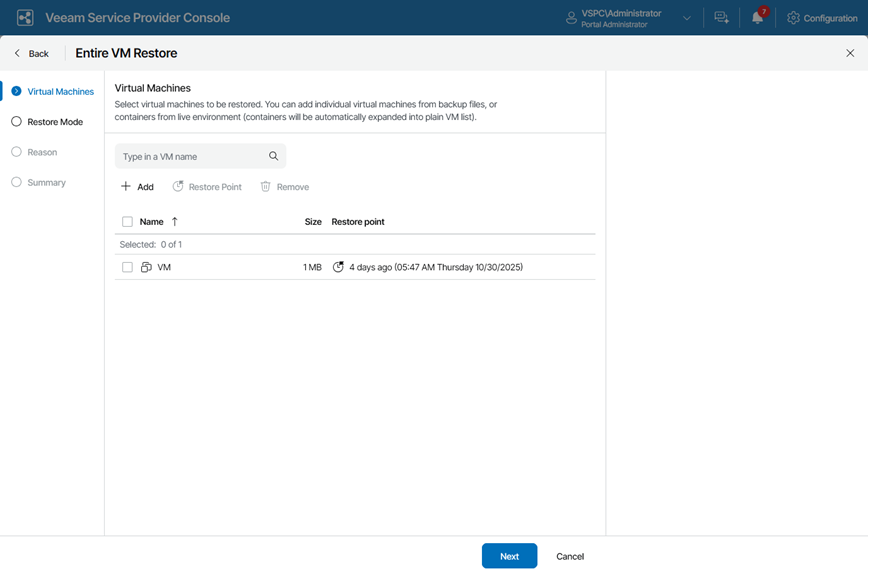Click the Cancel button
This screenshot has width=869, height=576.
click(570, 556)
